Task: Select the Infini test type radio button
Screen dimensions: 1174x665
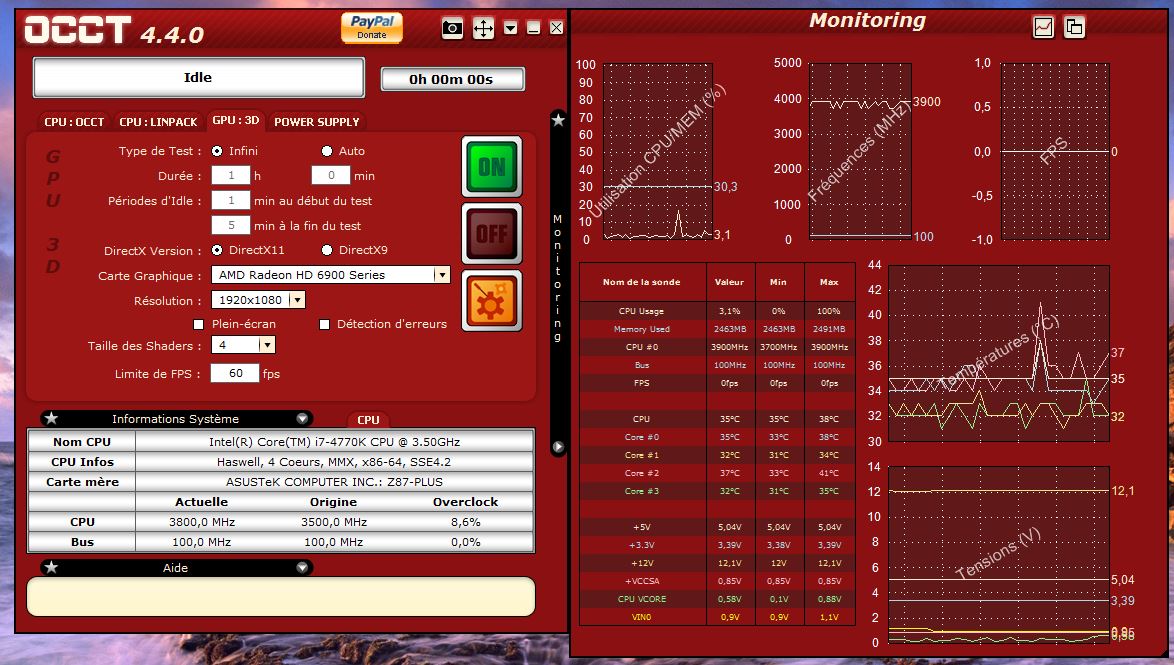Action: [x=217, y=151]
